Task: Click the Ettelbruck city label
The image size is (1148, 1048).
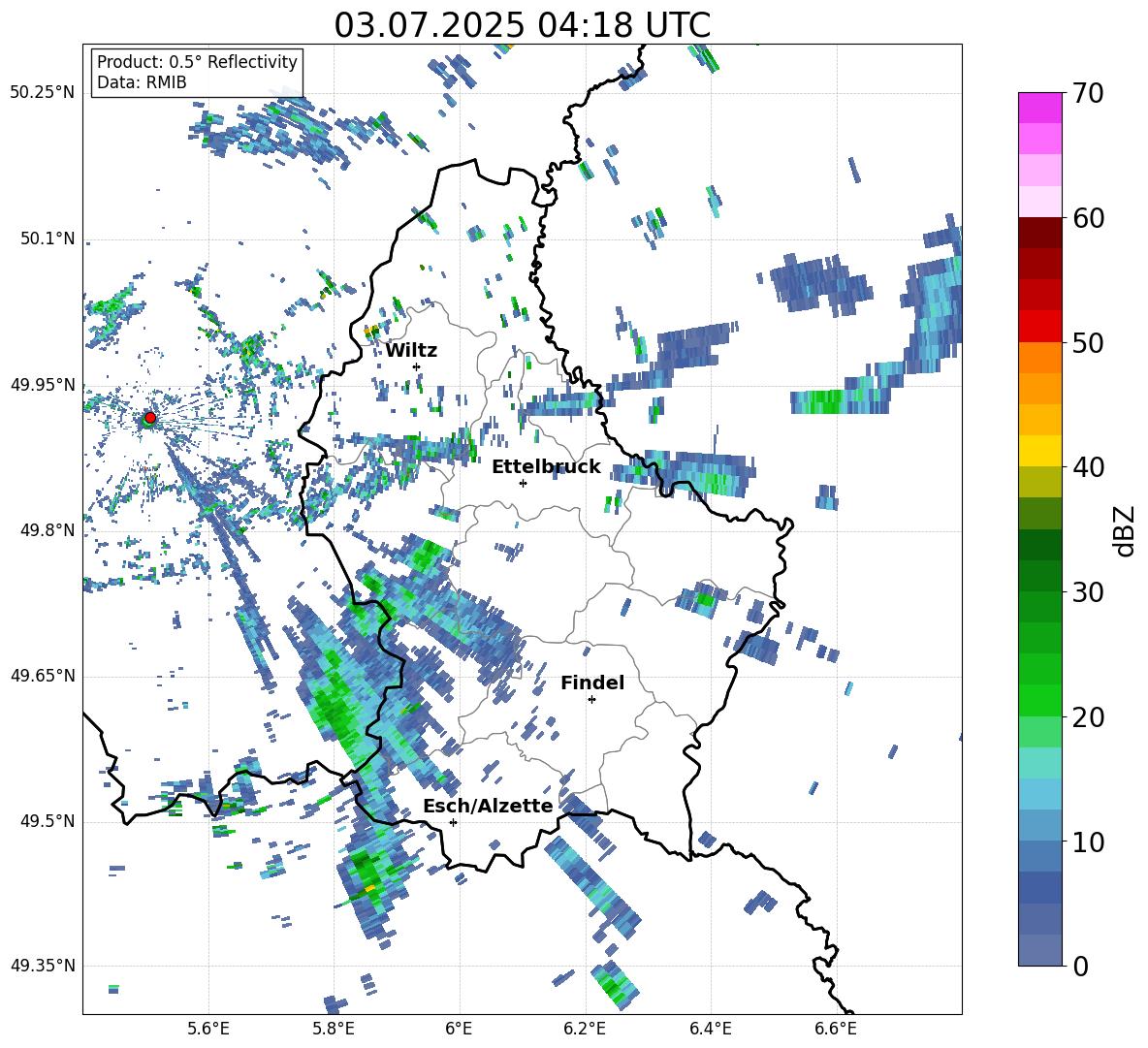Action: tap(546, 467)
